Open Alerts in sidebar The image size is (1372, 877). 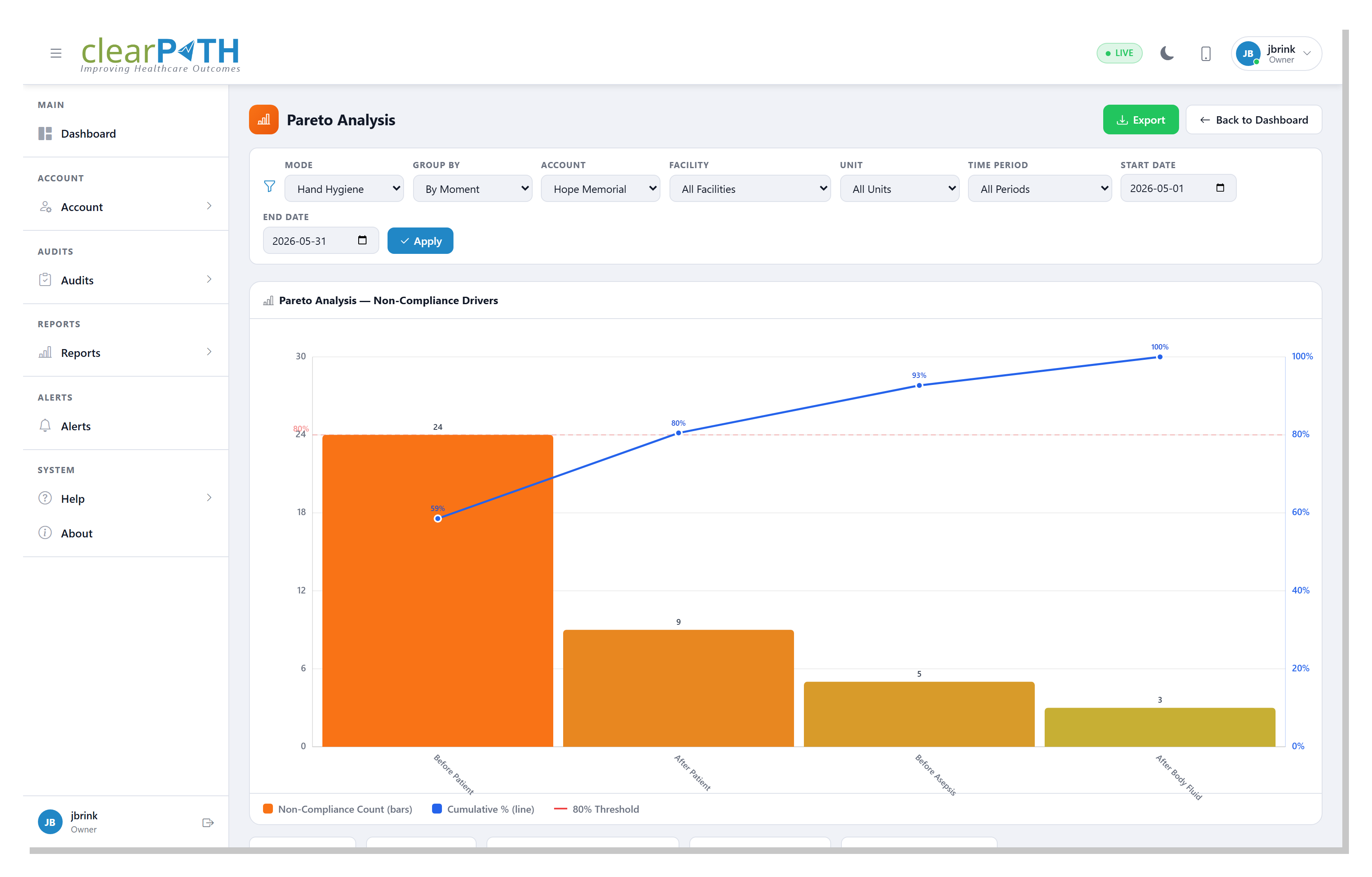point(125,426)
